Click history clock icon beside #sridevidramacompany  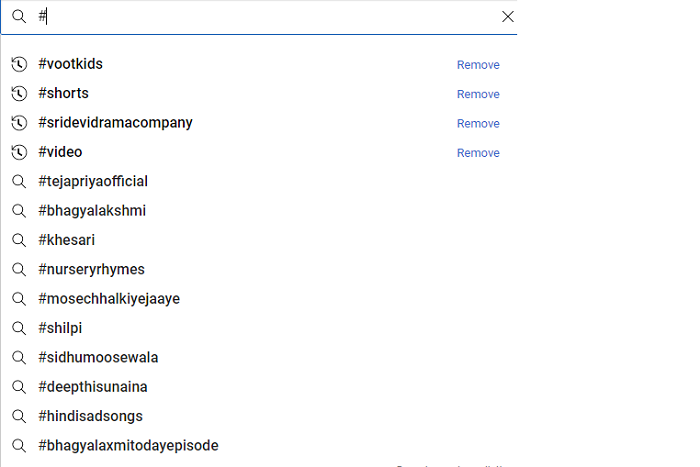19,123
